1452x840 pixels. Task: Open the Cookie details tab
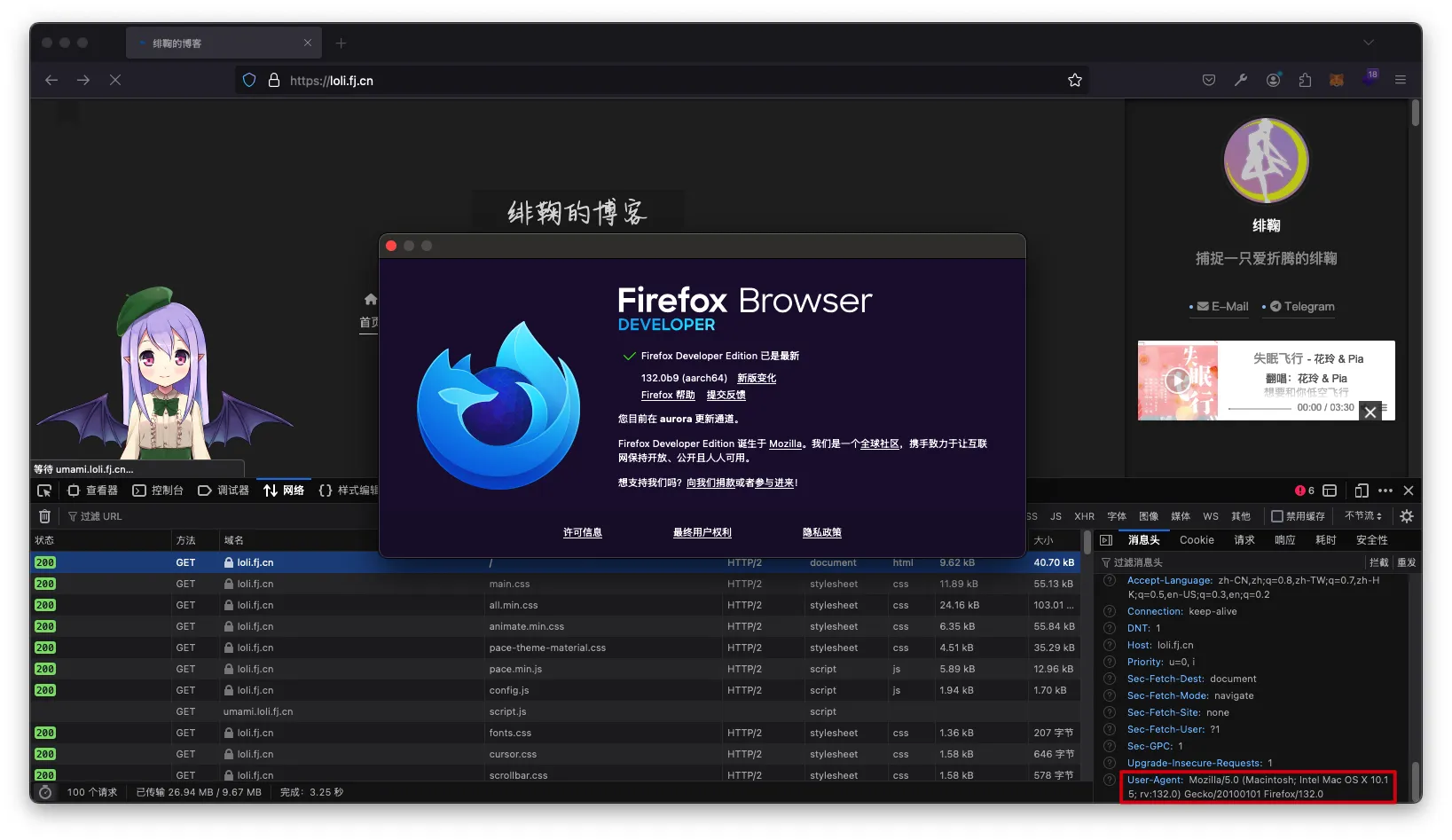pyautogui.click(x=1197, y=540)
